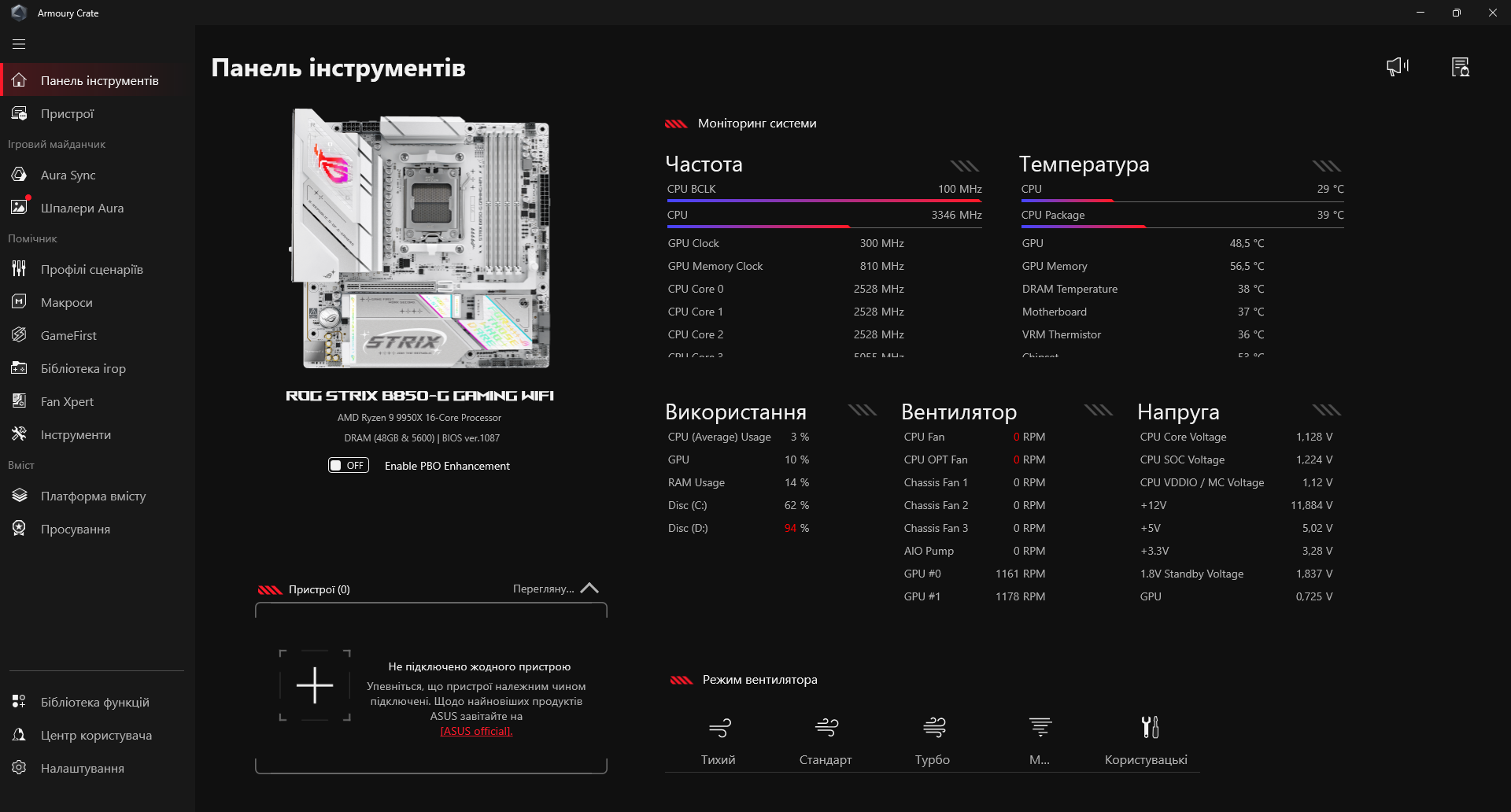The width and height of the screenshot is (1511, 812).
Task: Select the Турбо fan mode icon
Action: point(934,728)
